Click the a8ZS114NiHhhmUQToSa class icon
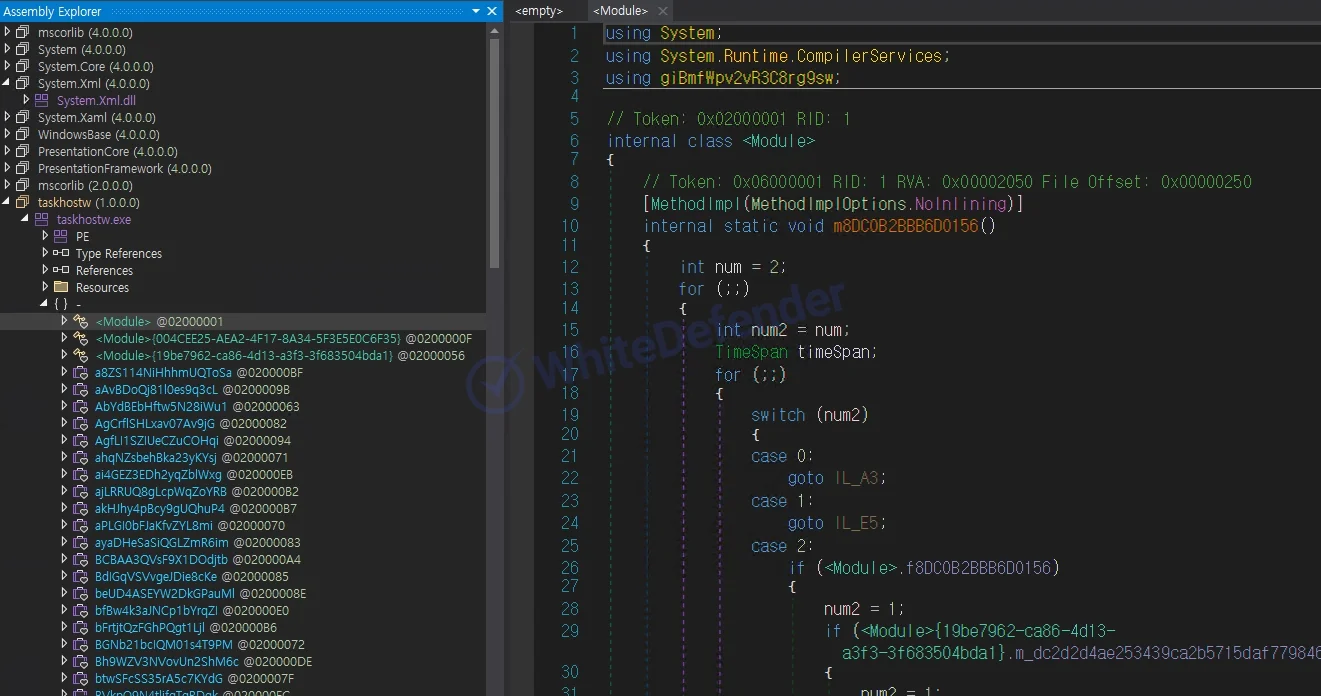Viewport: 1321px width, 696px height. (x=80, y=373)
